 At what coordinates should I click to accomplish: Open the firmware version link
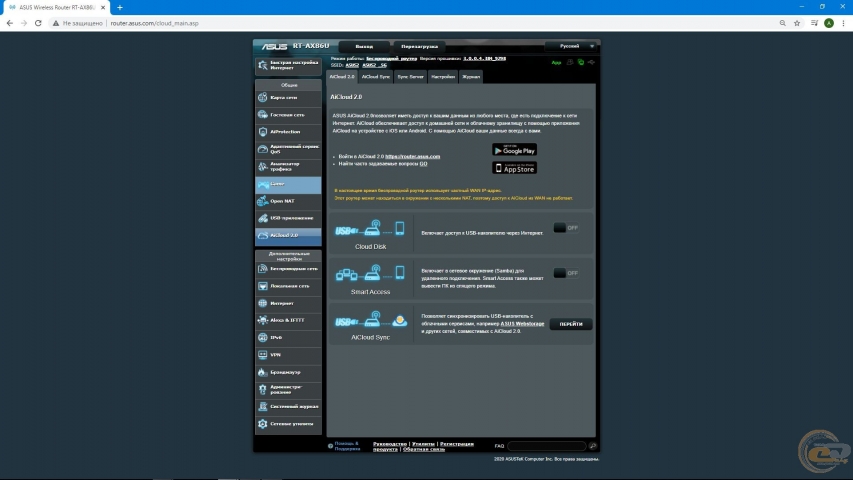[485, 58]
